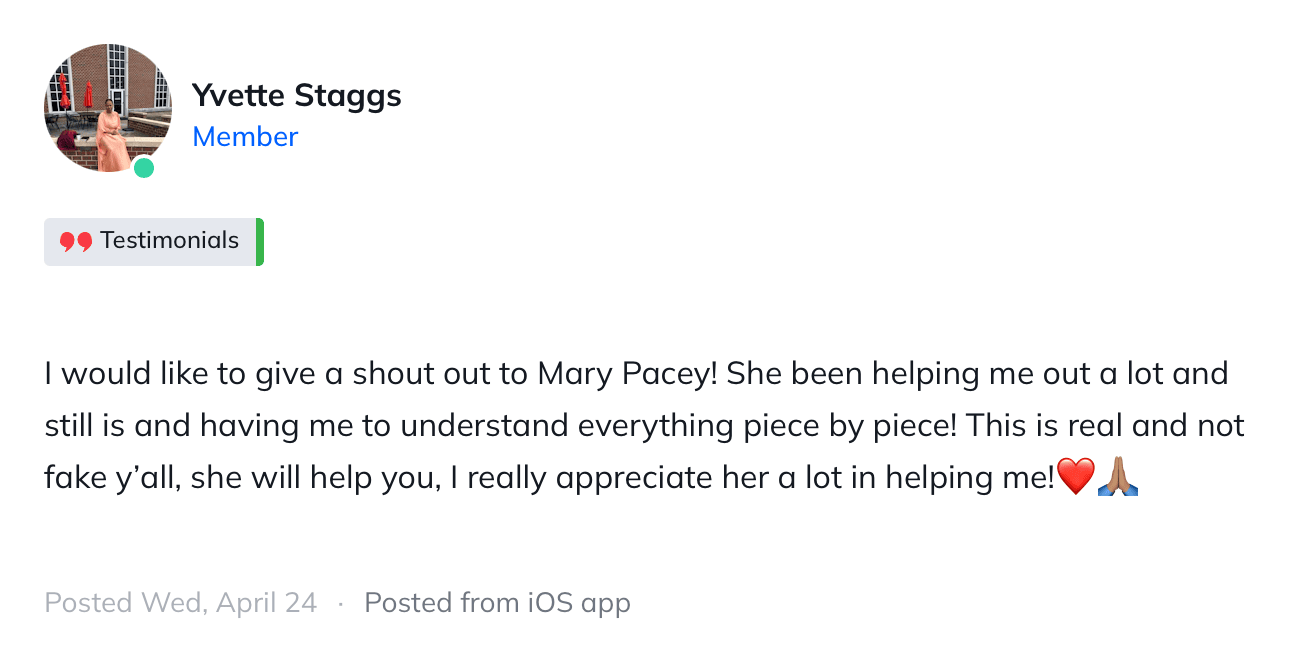Screen dimensions: 1316x660
Task: Click the "Posted from iOS app" label
Action: tap(497, 603)
